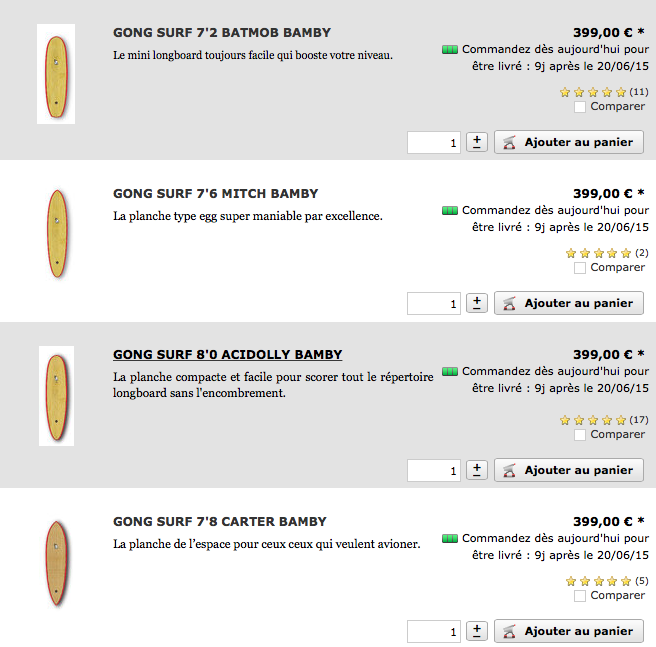Screen dimensions: 656x647
Task: Tick the Comparer checkbox for 7'2 Batmob Bamby
Action: tap(579, 107)
